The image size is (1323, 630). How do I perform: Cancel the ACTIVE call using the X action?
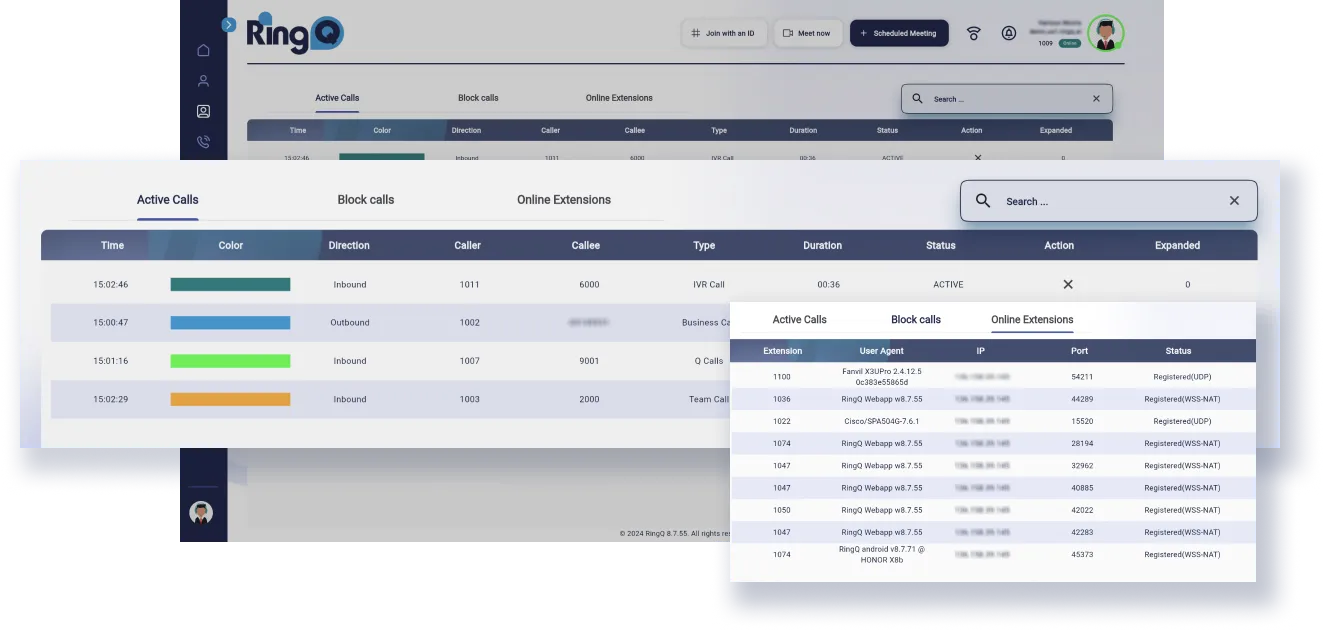coord(1068,284)
